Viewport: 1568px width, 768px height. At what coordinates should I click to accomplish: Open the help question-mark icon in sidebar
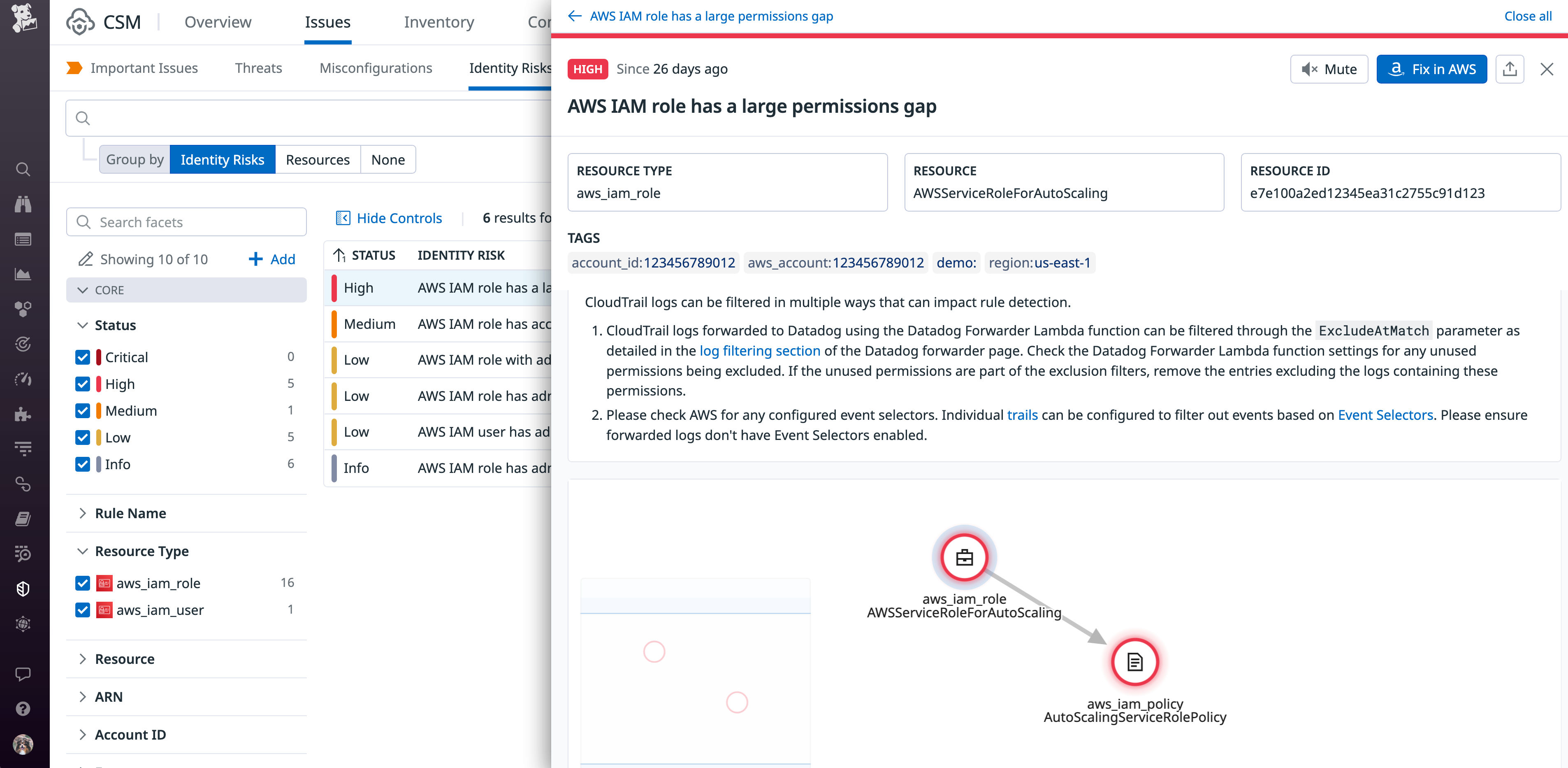[23, 710]
